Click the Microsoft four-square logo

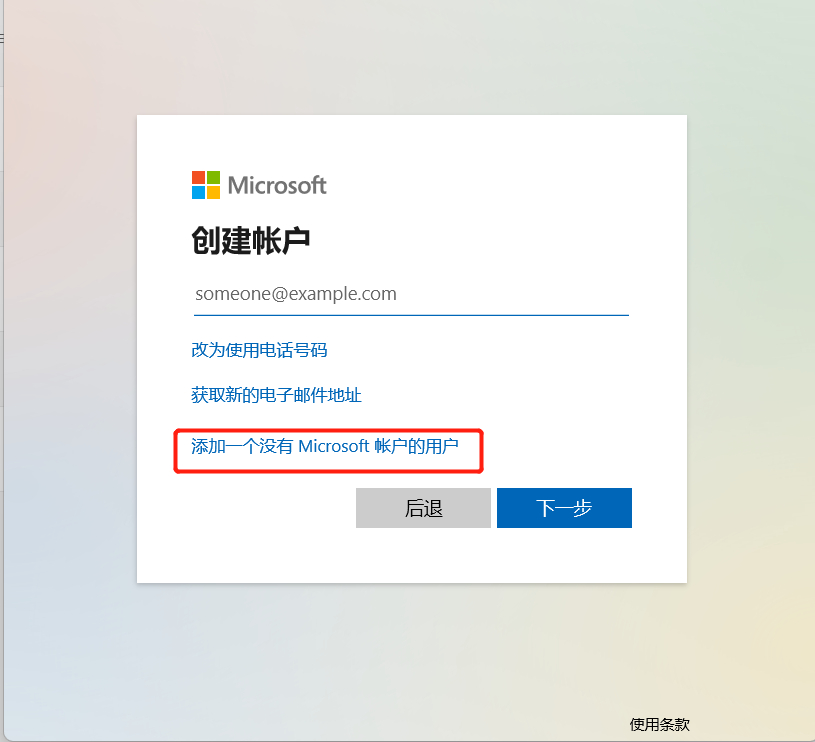point(206,185)
